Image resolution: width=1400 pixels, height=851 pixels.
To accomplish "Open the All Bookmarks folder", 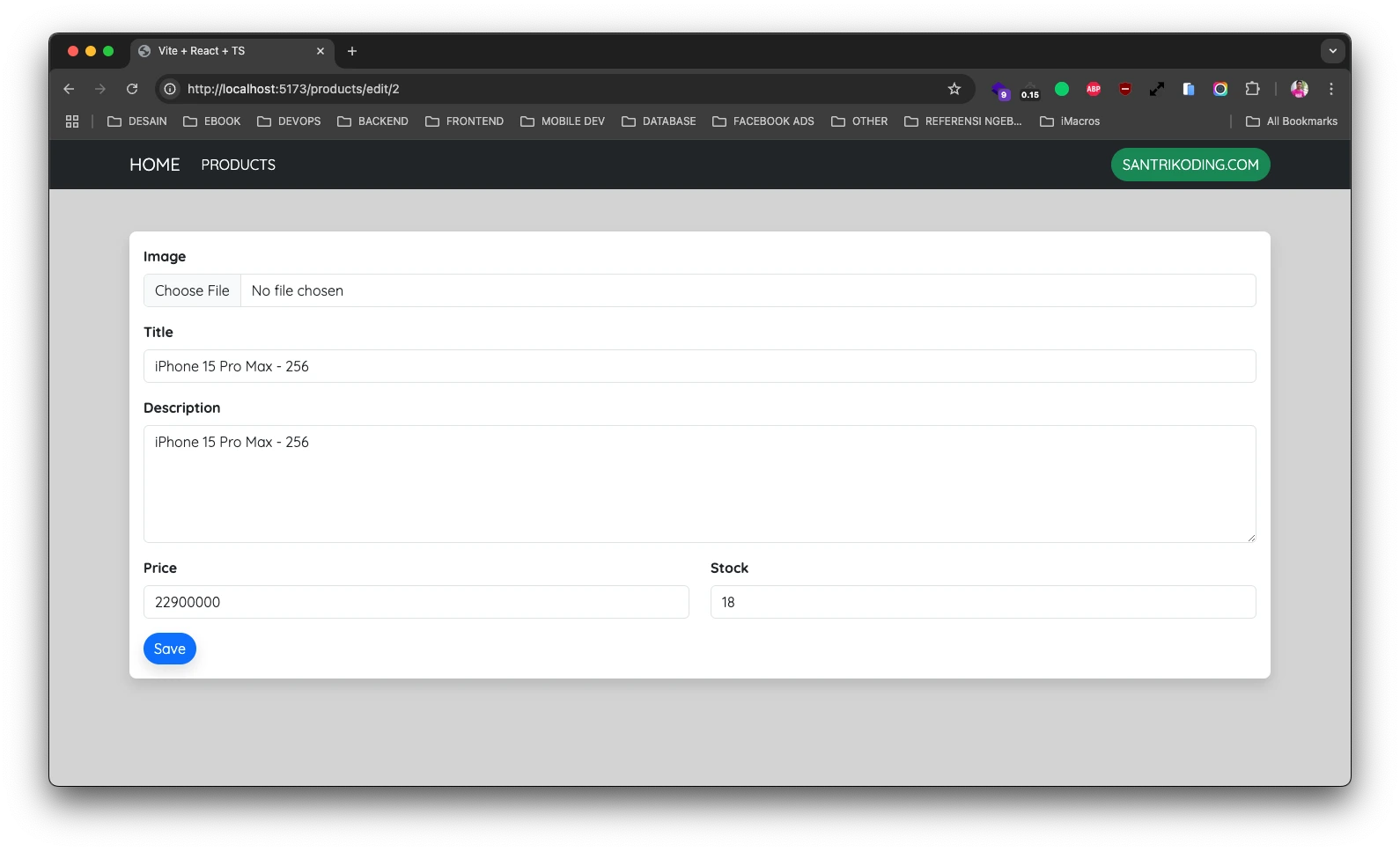I will [1292, 121].
